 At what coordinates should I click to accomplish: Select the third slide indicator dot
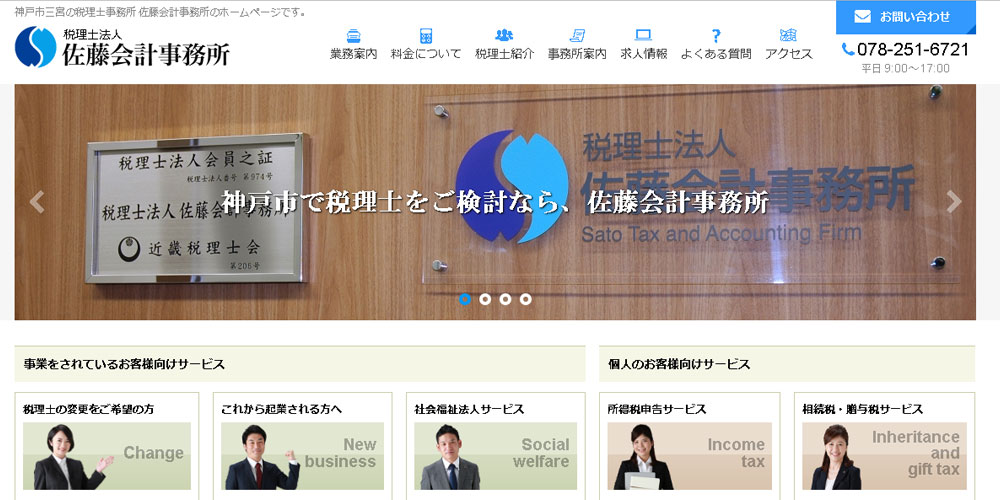pyautogui.click(x=506, y=299)
